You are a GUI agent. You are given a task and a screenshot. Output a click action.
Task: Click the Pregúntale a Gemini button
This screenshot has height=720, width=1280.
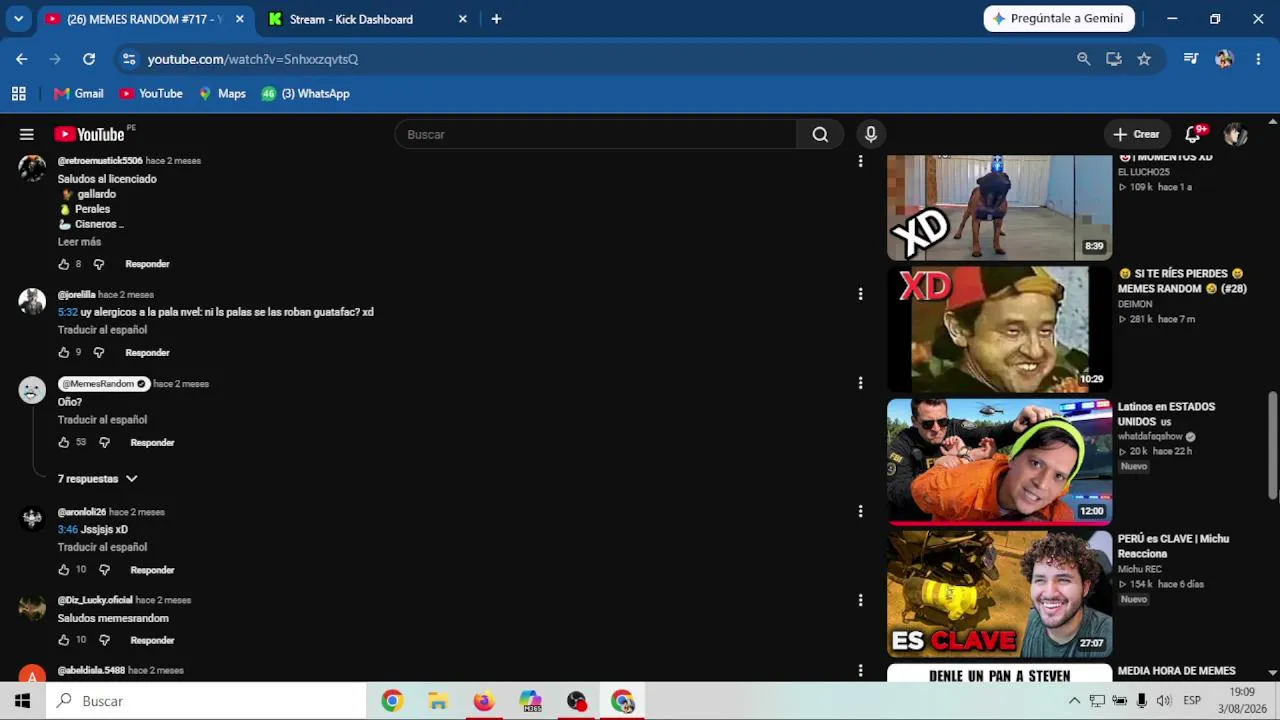[x=1059, y=19]
